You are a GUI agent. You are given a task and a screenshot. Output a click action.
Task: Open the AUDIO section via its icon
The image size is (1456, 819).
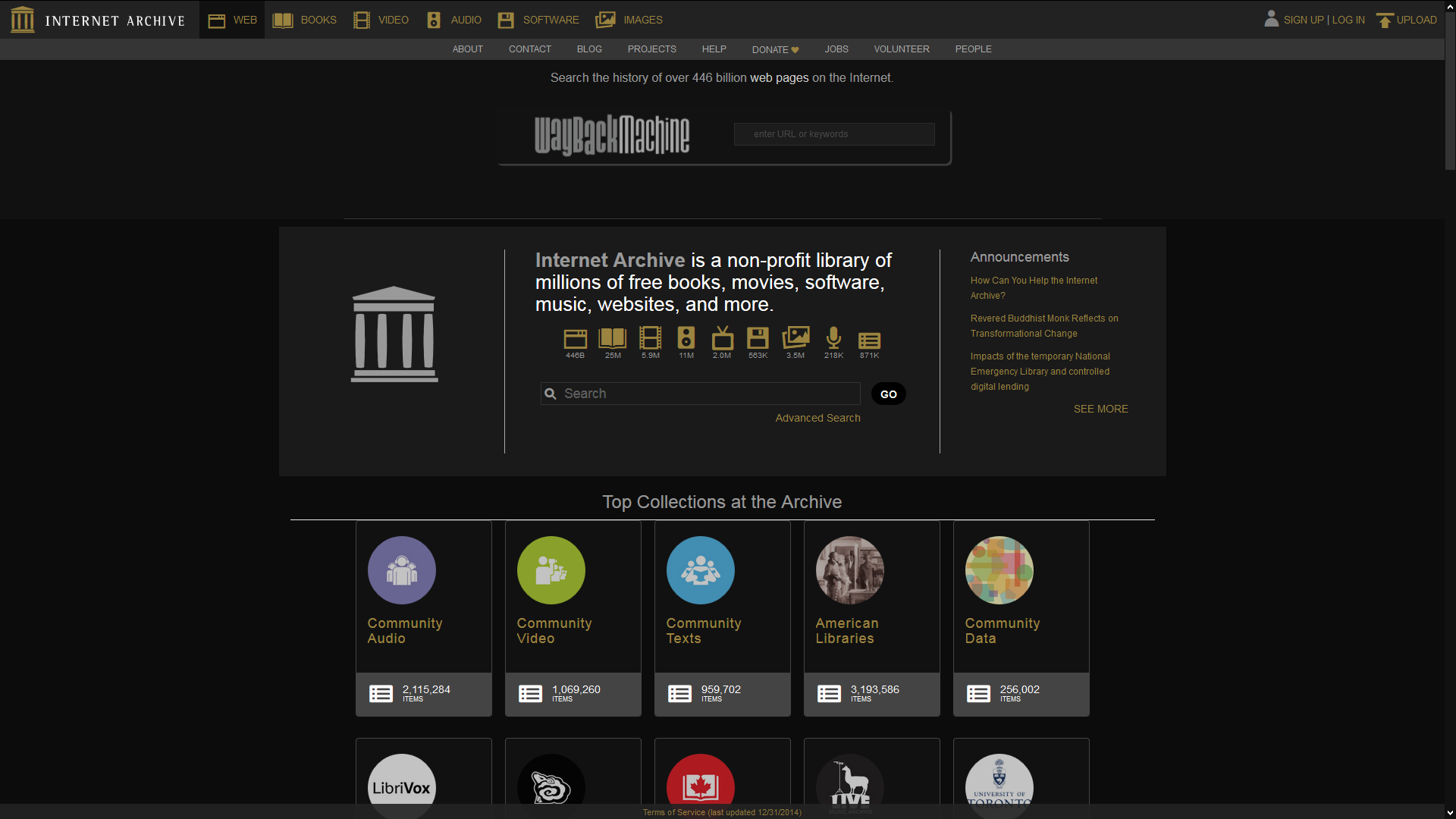pos(433,20)
